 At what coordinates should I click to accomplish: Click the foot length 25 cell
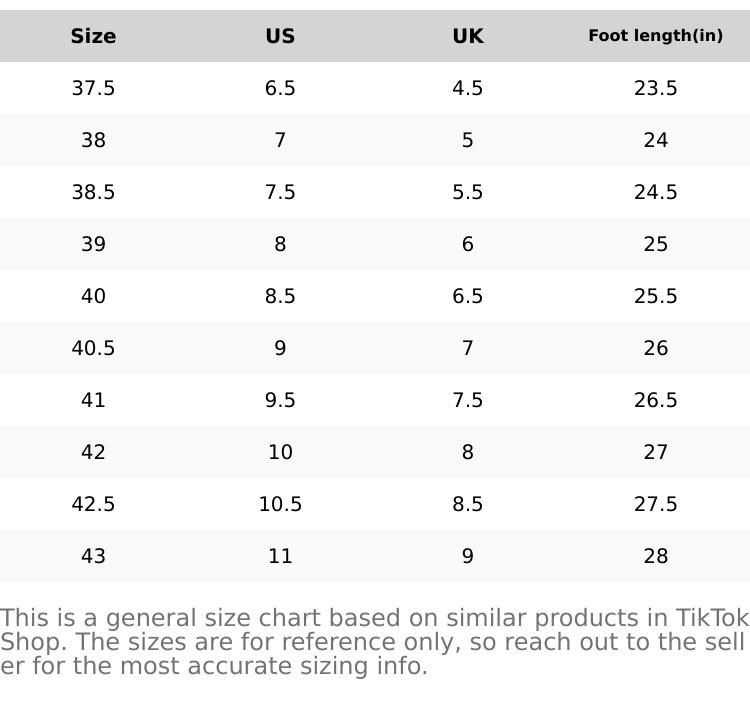655,245
